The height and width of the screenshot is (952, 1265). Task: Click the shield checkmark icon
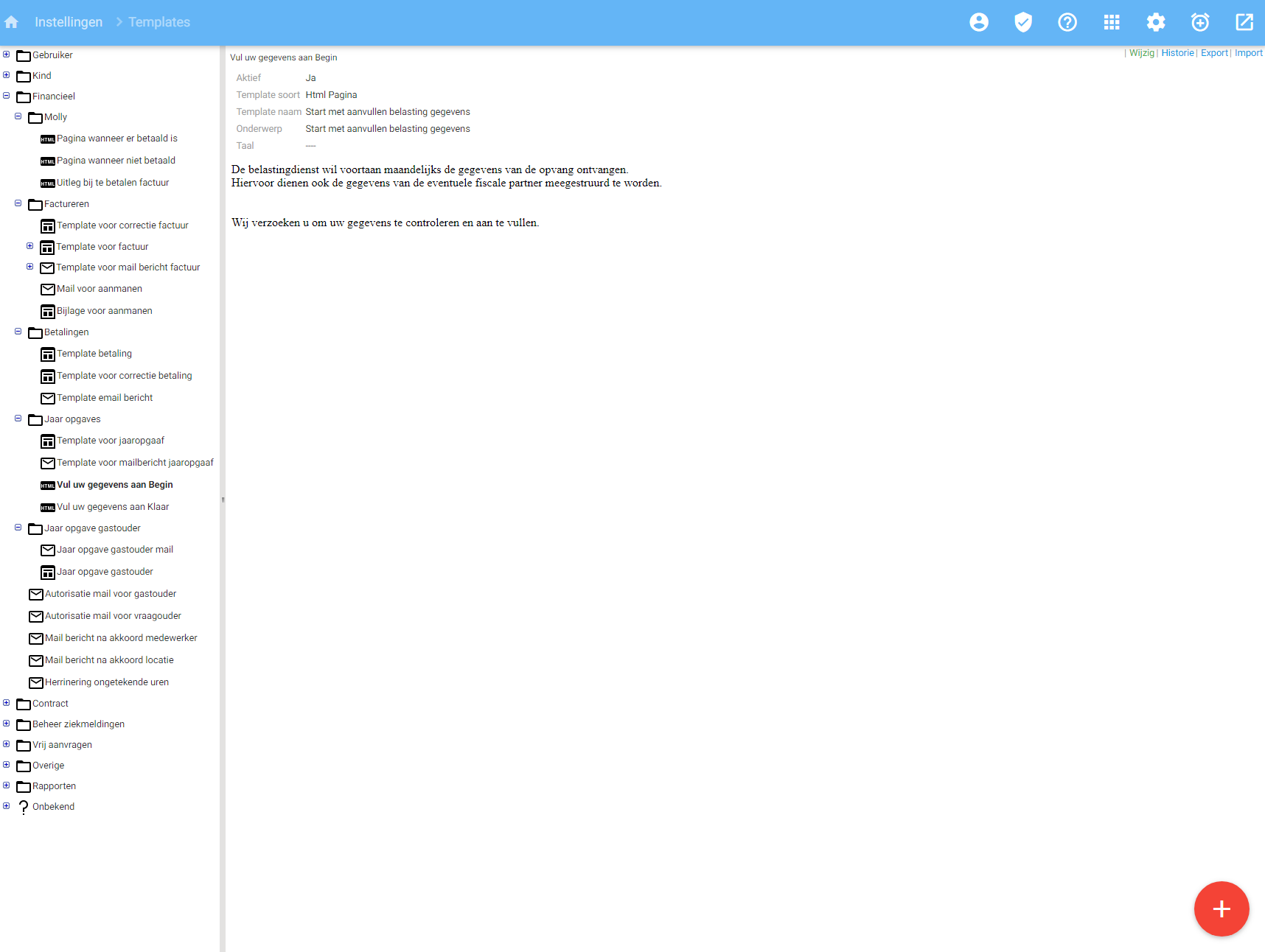[x=1023, y=22]
